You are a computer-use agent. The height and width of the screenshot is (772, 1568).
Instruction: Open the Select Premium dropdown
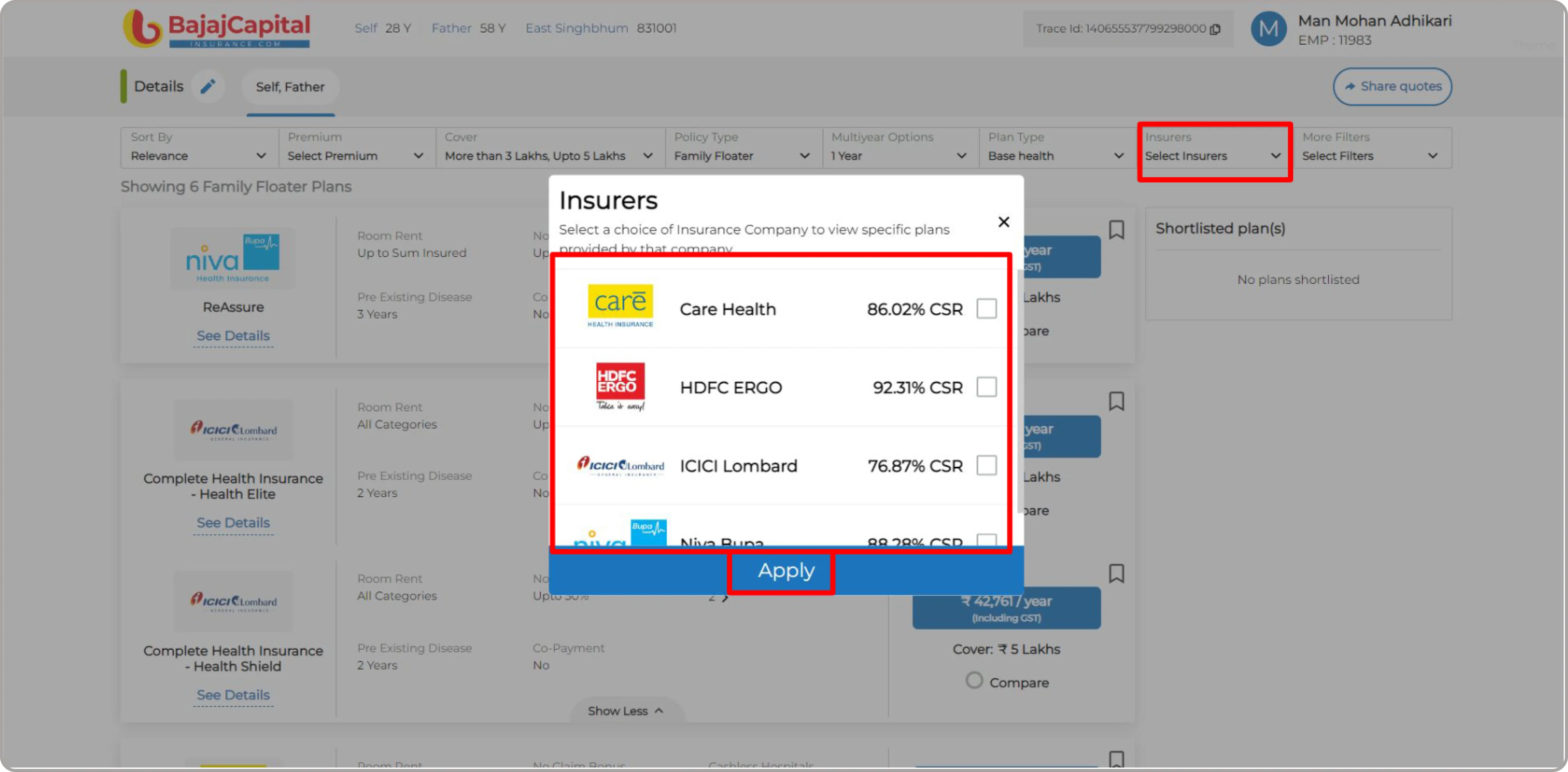click(357, 148)
